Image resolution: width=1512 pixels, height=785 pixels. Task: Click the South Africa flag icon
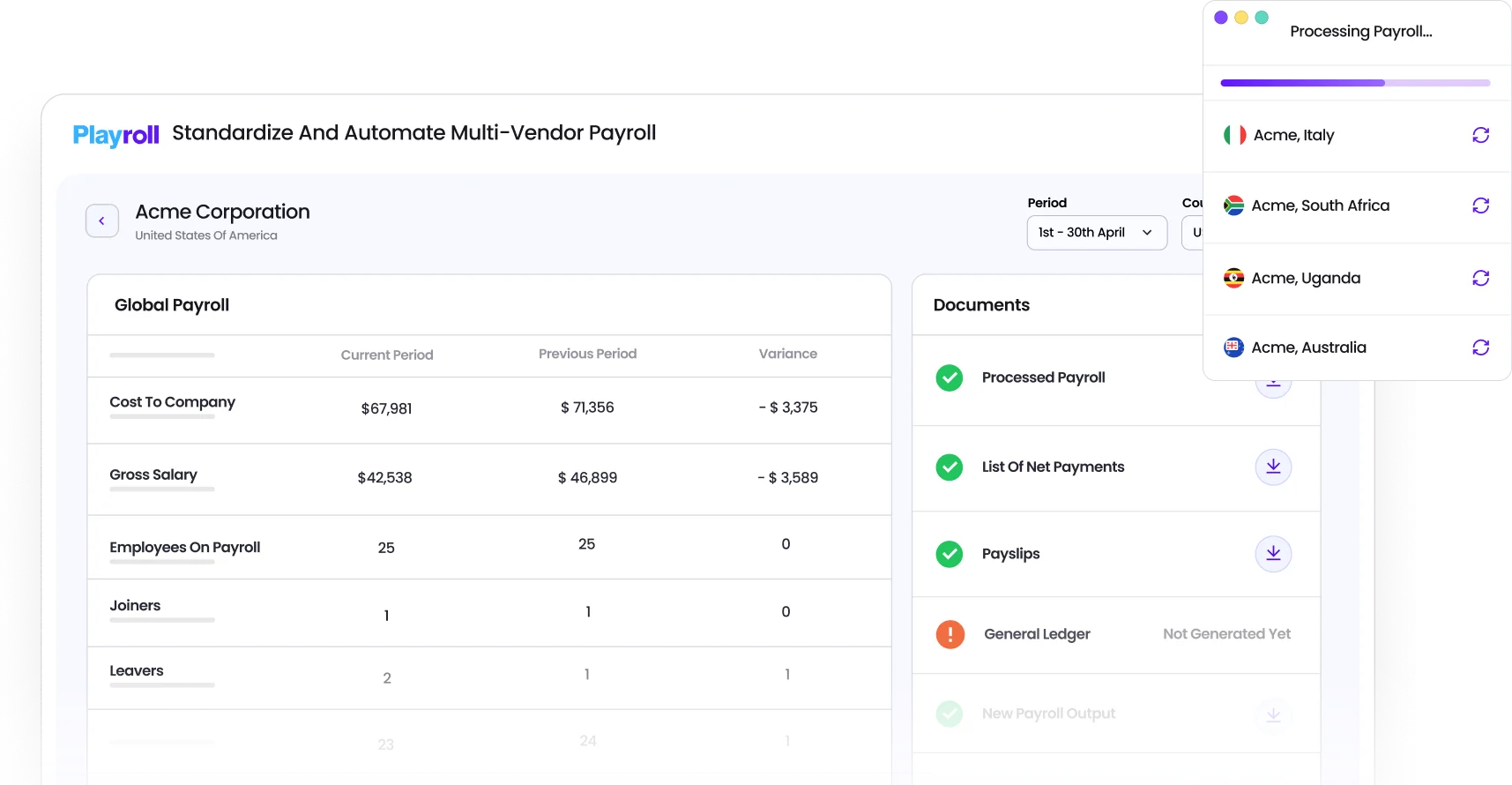(1233, 206)
